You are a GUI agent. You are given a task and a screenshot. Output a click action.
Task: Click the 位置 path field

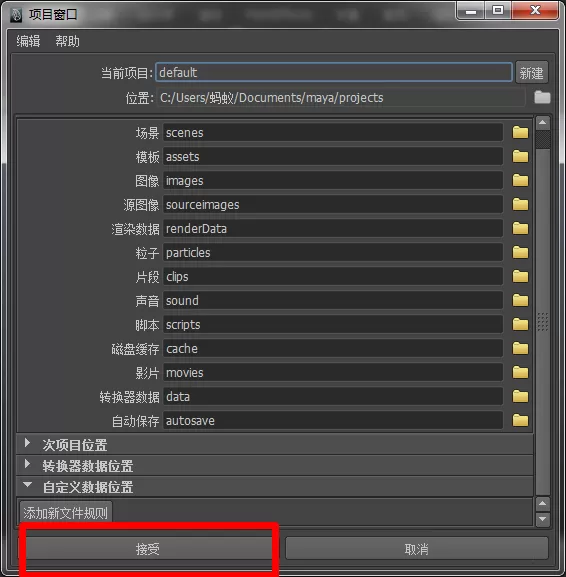point(341,98)
